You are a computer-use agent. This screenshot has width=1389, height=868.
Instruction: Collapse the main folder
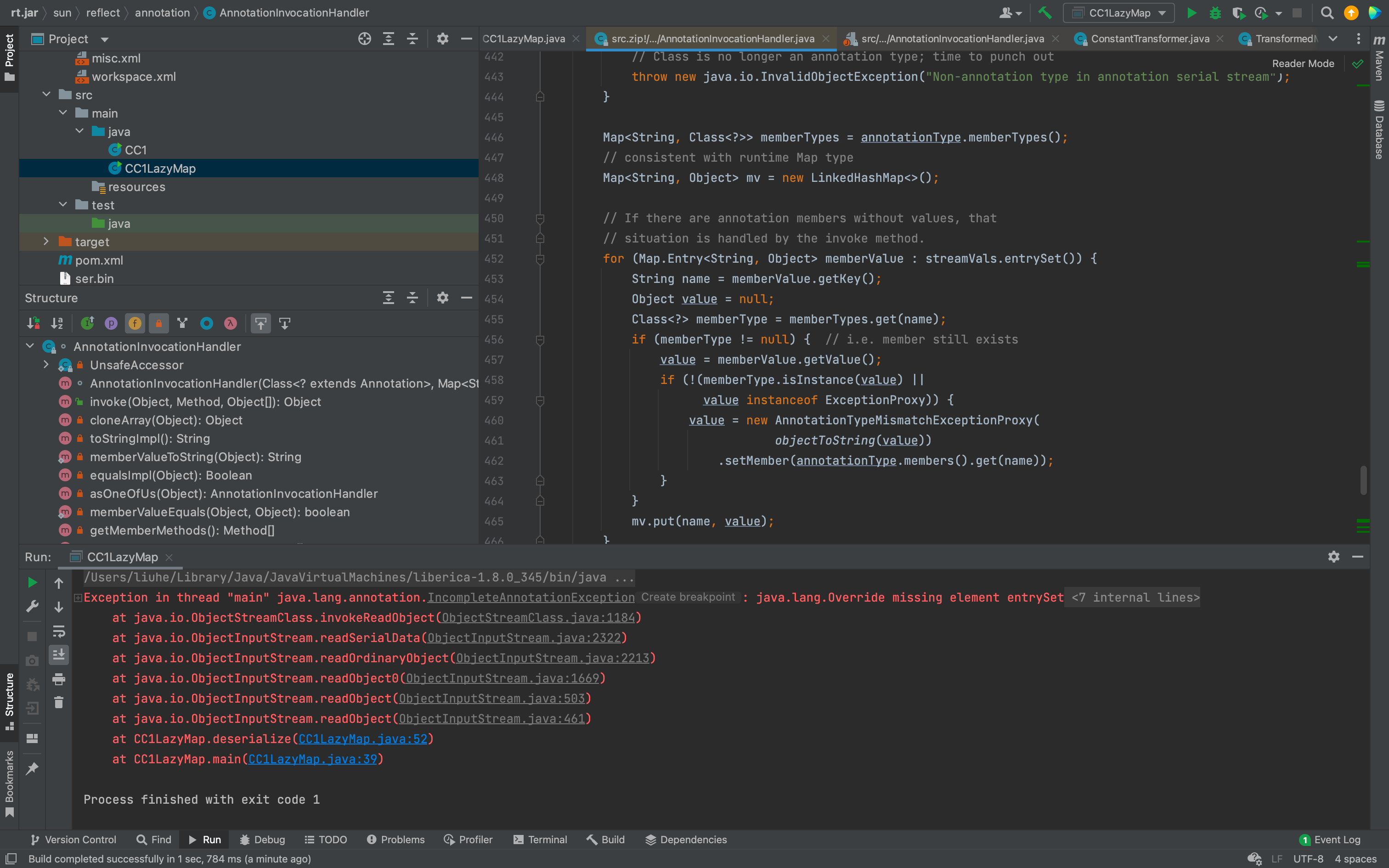pos(63,113)
